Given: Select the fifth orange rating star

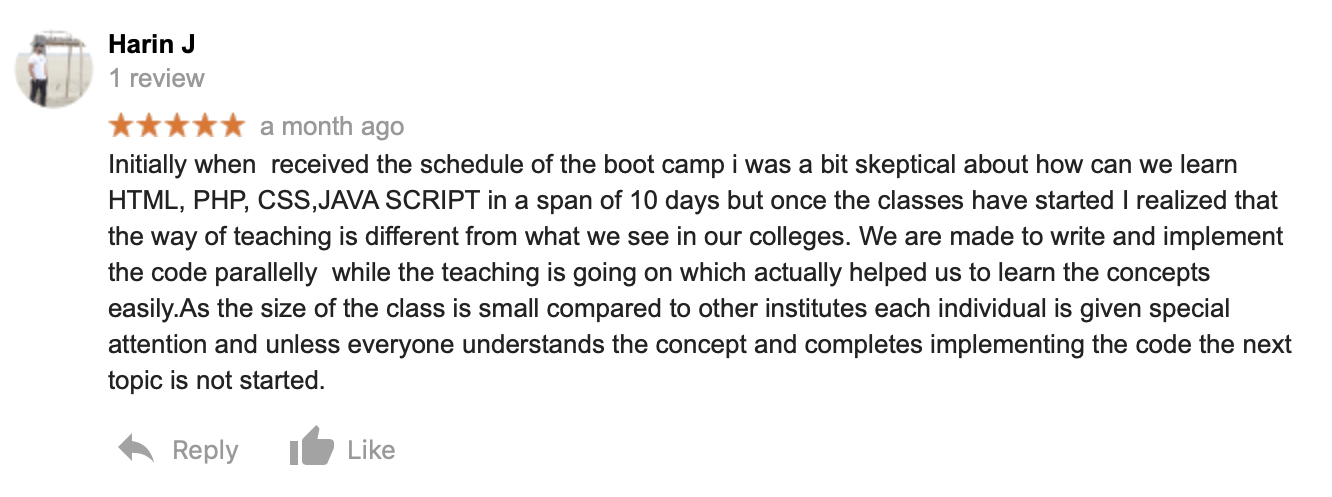Looking at the screenshot, I should pyautogui.click(x=232, y=126).
